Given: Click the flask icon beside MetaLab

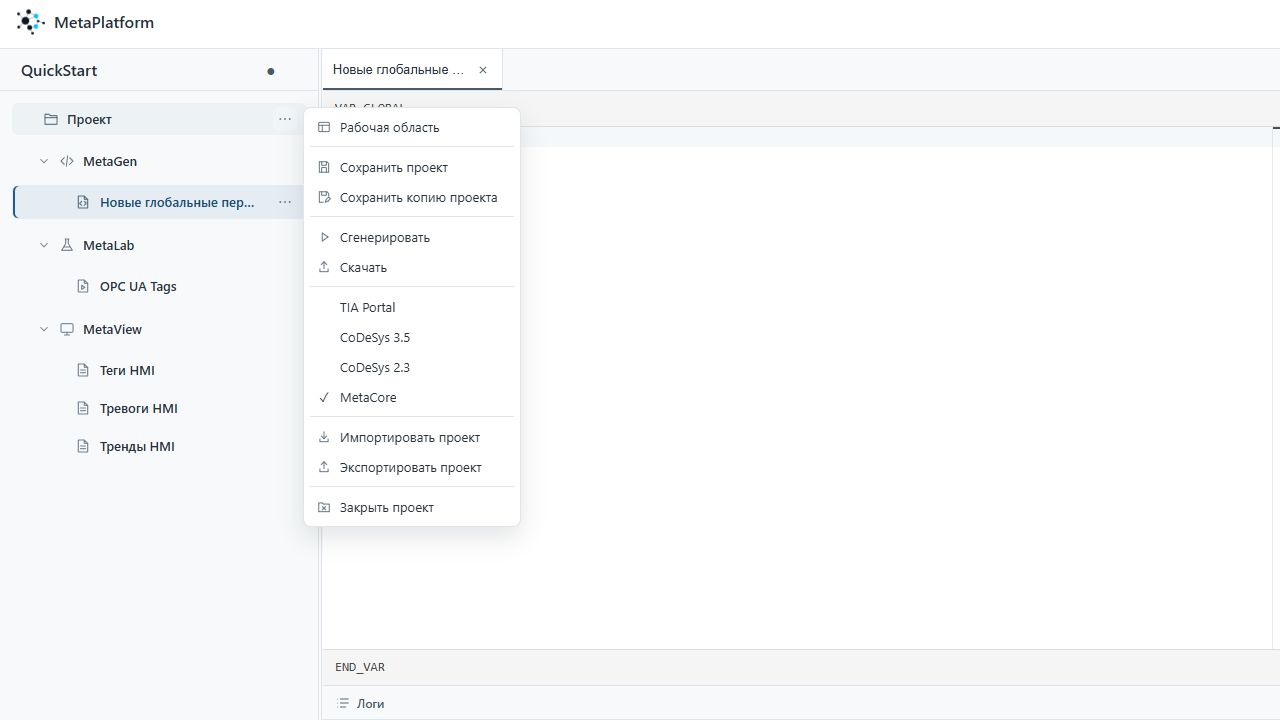Looking at the screenshot, I should pos(67,245).
